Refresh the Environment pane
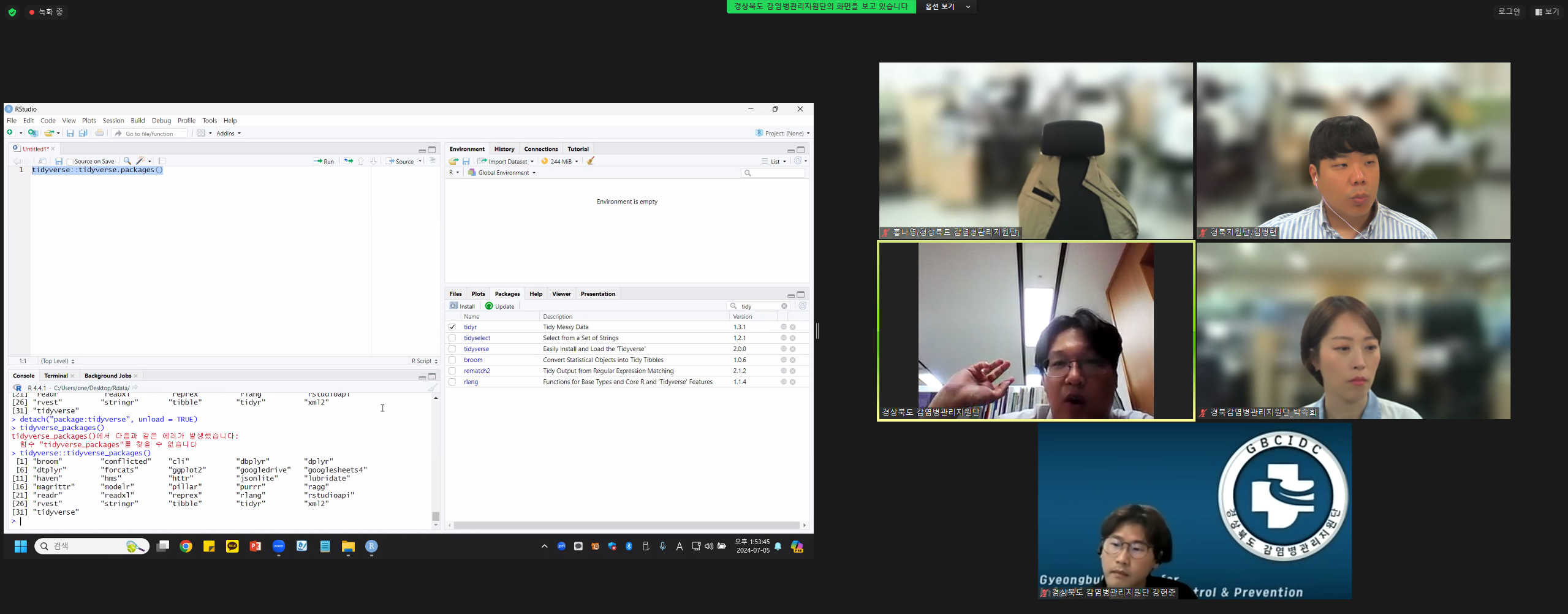Viewport: 1568px width, 614px height. (x=798, y=161)
